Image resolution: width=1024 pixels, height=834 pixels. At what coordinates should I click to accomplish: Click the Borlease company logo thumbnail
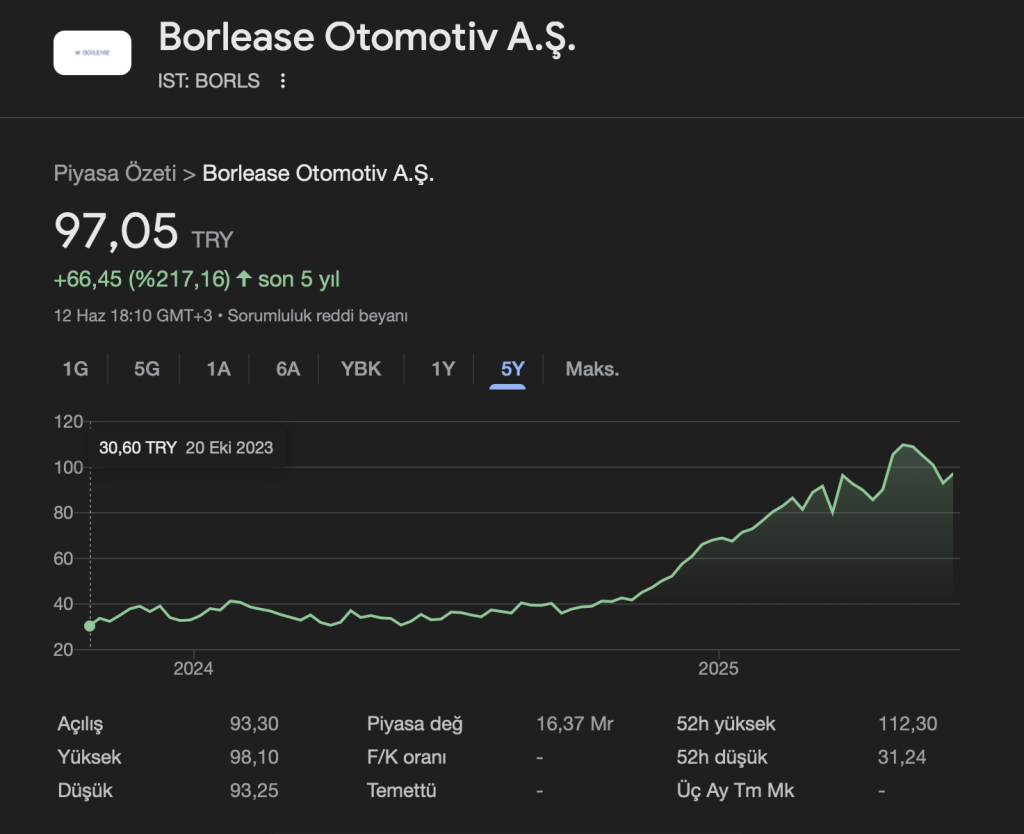point(92,53)
